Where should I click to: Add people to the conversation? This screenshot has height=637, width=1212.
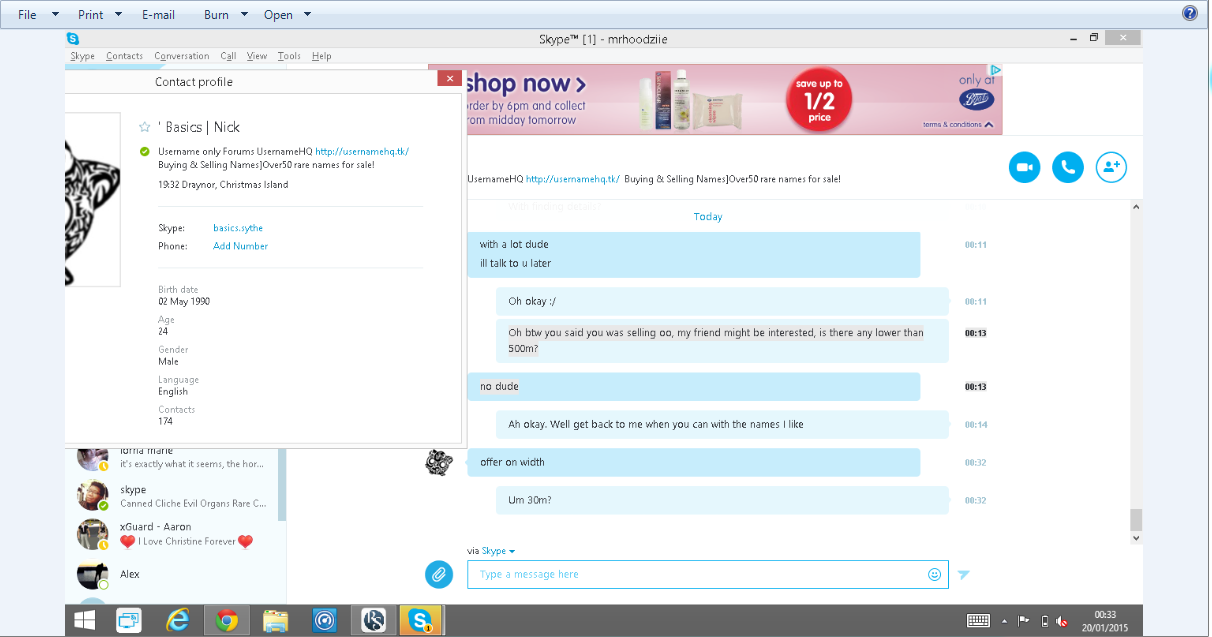click(1111, 167)
